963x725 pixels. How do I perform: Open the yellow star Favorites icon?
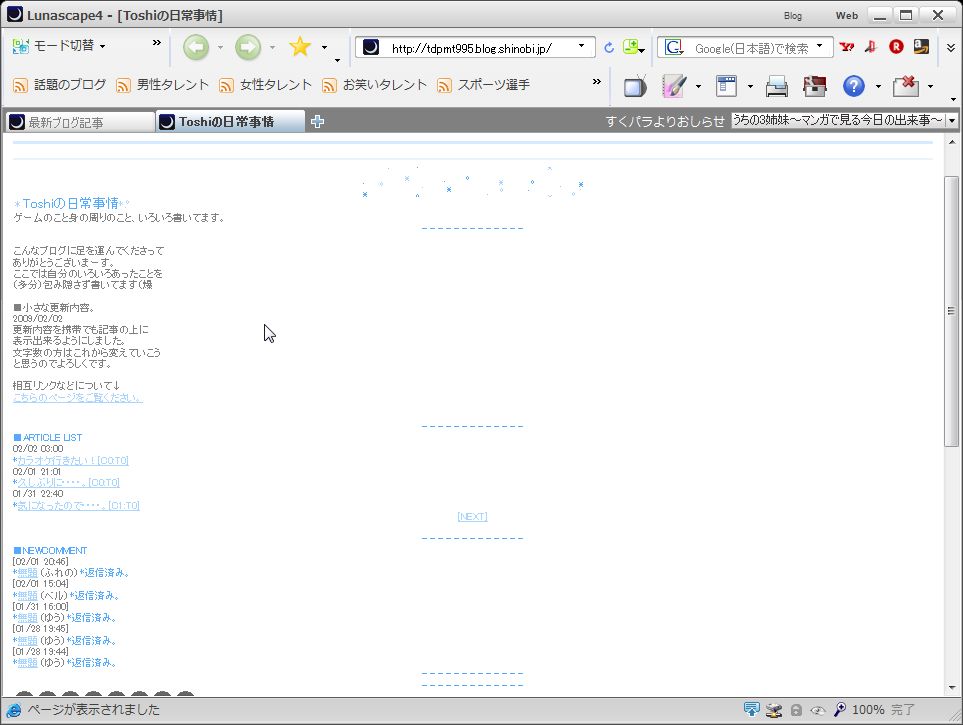coord(300,47)
